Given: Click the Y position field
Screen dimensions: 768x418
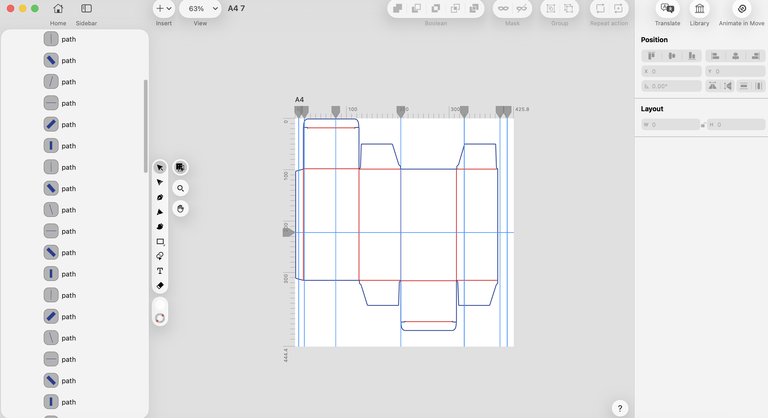Looking at the screenshot, I should click(x=735, y=72).
